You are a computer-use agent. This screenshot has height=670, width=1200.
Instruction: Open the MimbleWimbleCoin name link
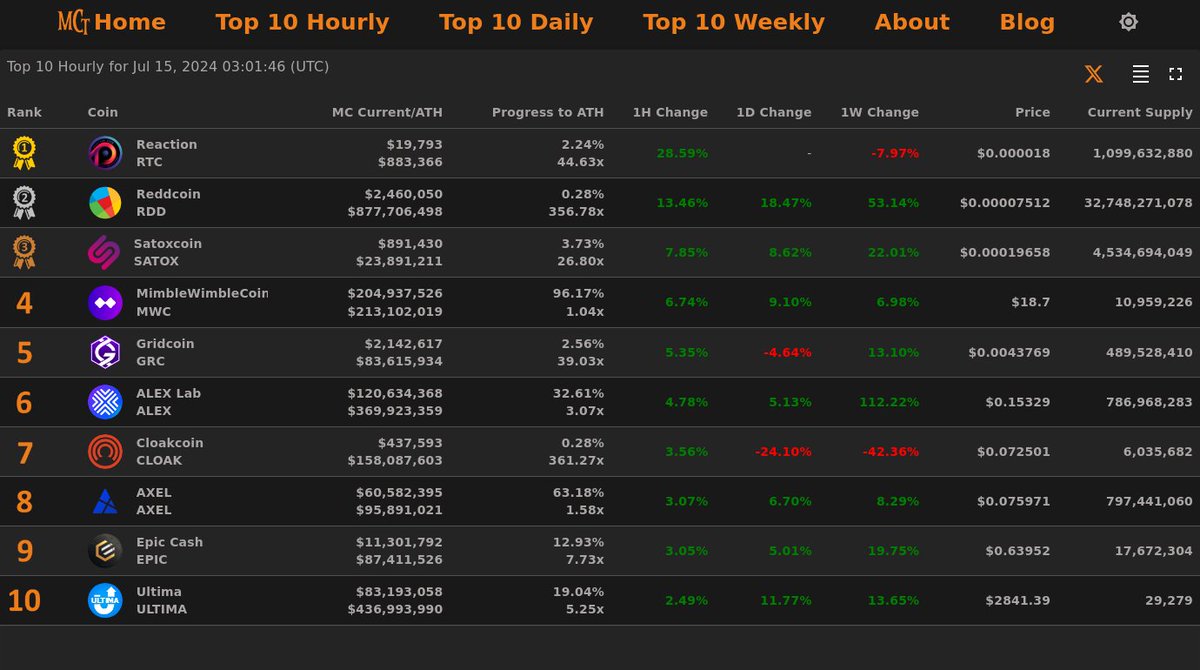(x=202, y=293)
